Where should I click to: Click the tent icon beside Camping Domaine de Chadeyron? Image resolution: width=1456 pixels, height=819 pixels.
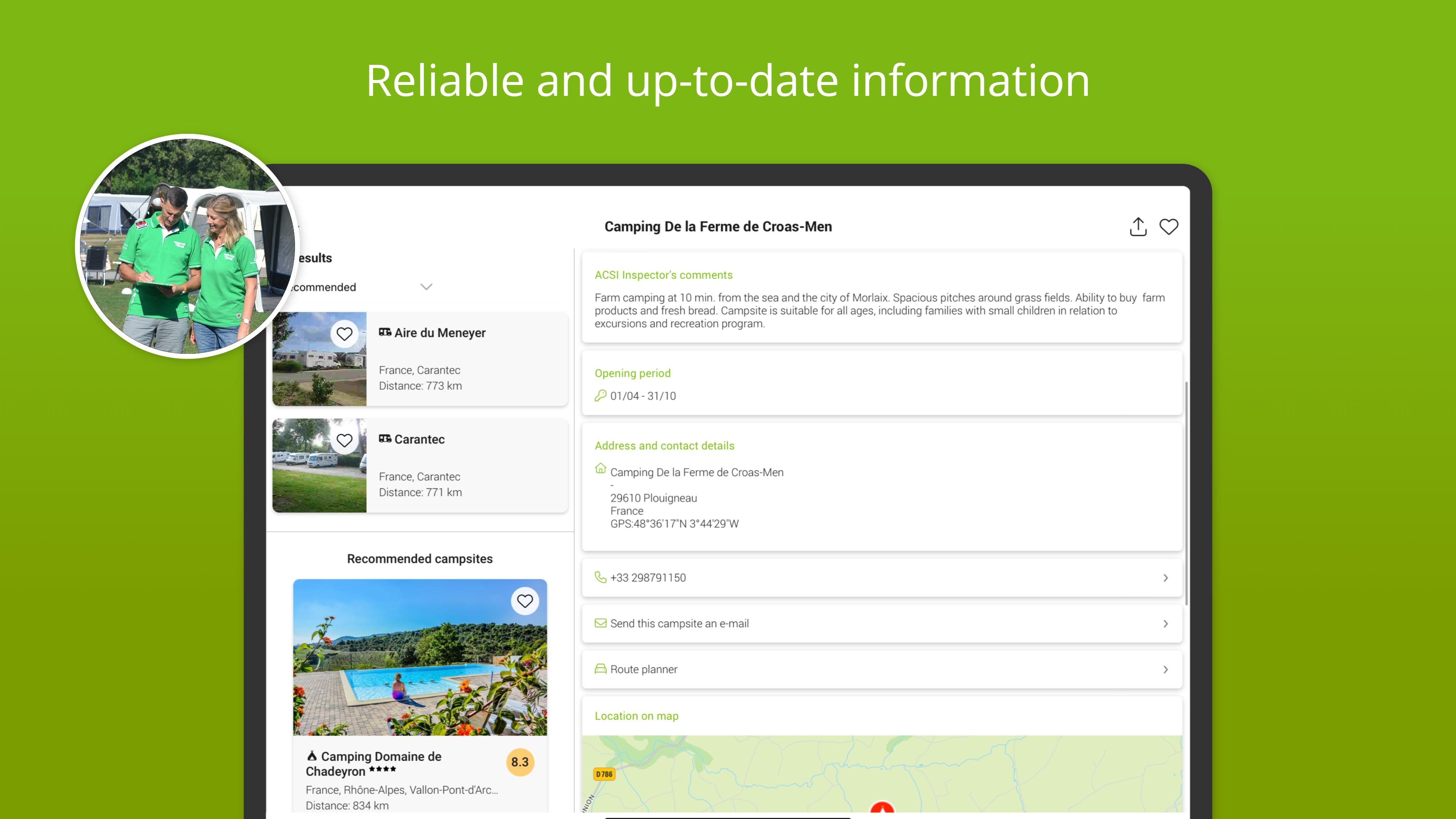(x=311, y=756)
